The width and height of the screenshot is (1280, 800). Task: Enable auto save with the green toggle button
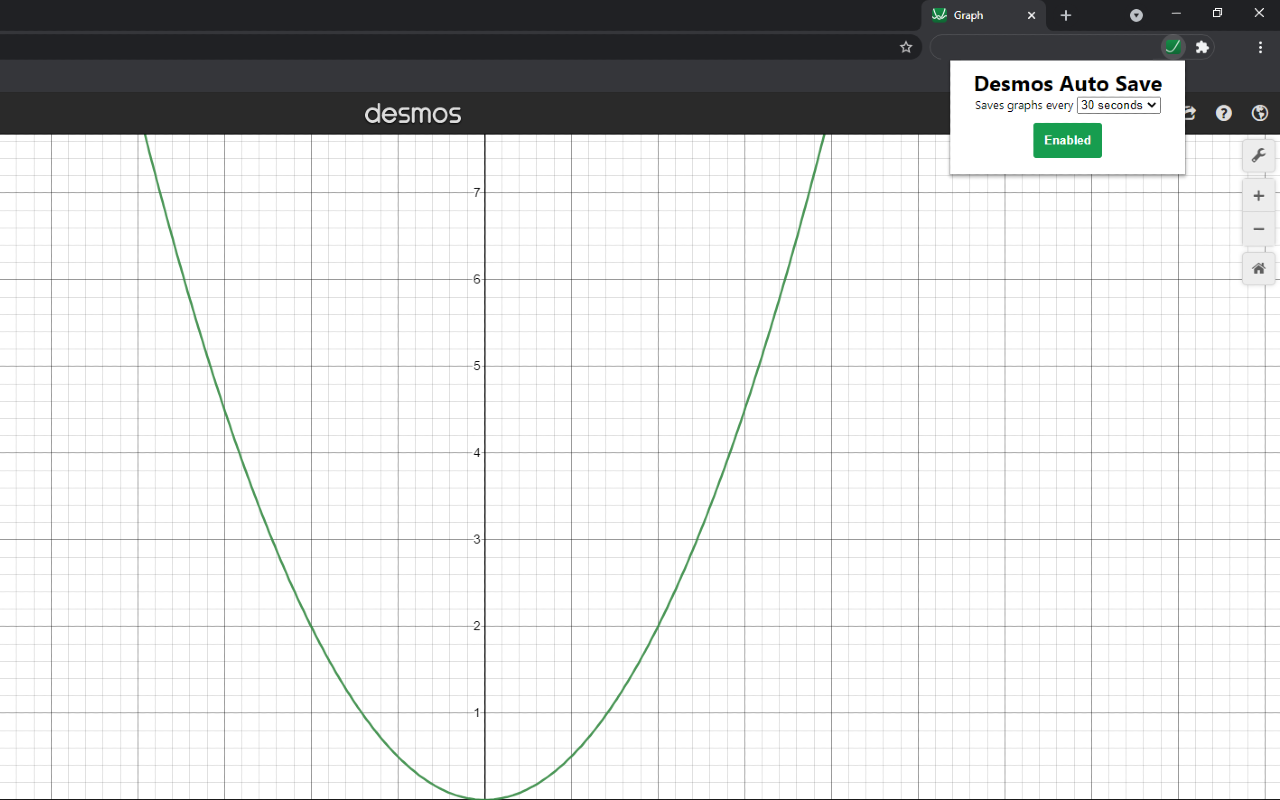coord(1067,140)
